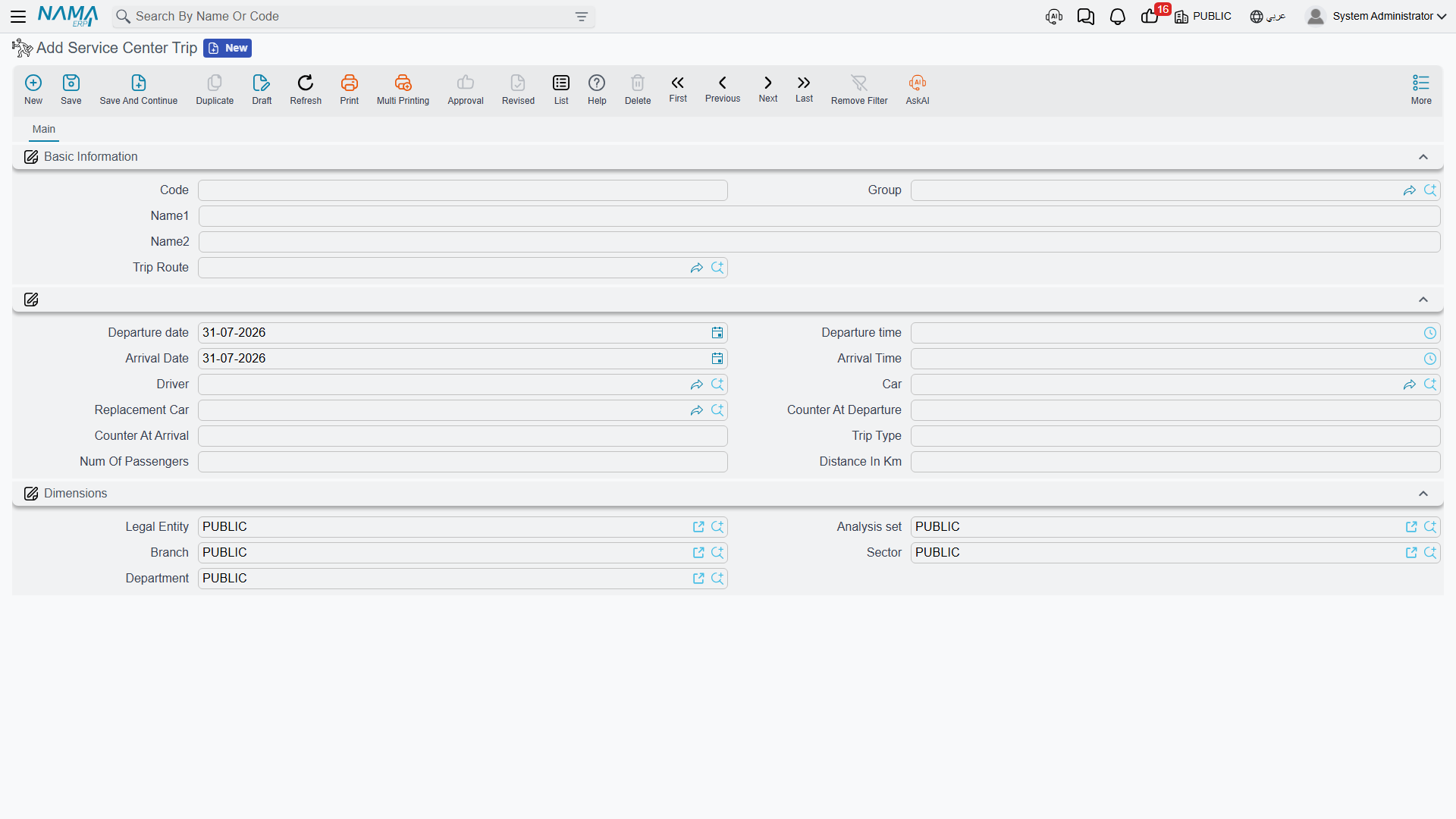This screenshot has width=1456, height=819.
Task: Open Replacement Car search lookup
Action: (x=717, y=410)
